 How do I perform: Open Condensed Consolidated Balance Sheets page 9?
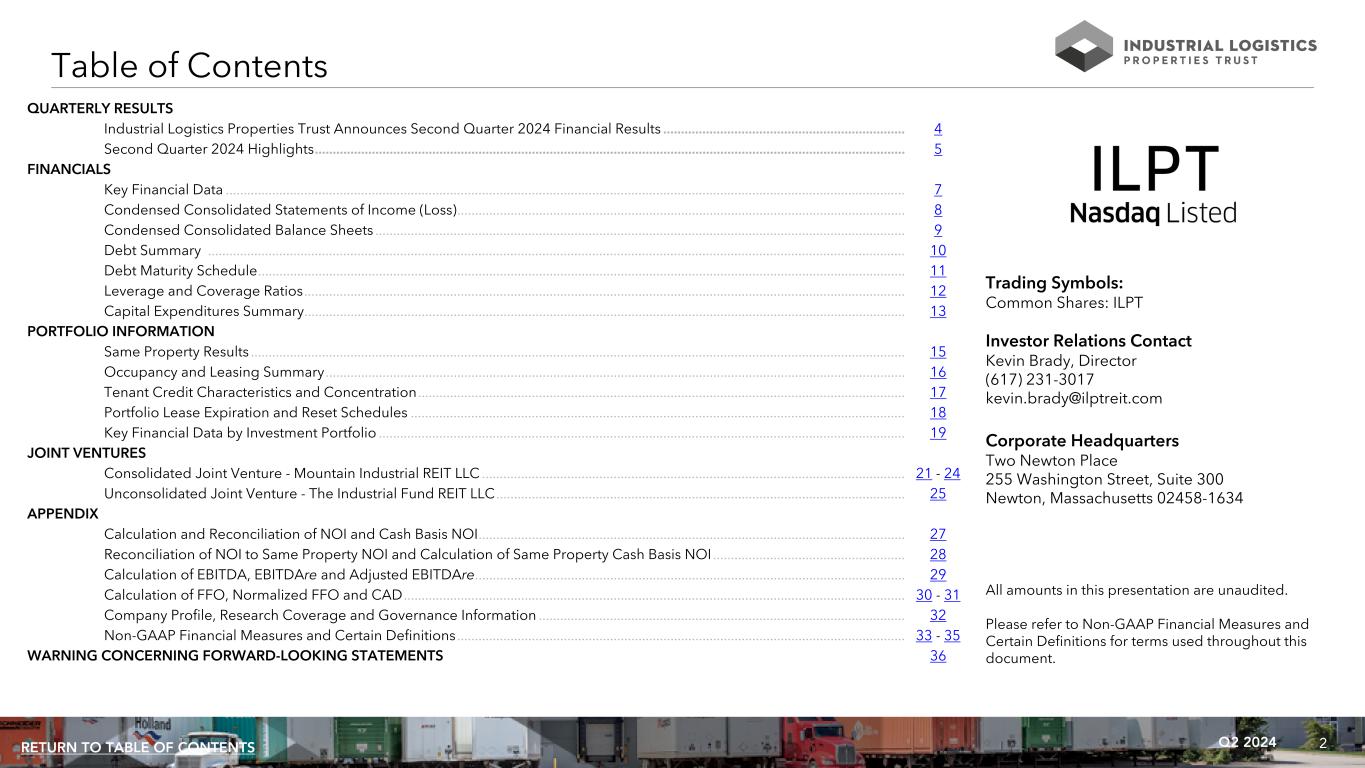pyautogui.click(x=937, y=230)
